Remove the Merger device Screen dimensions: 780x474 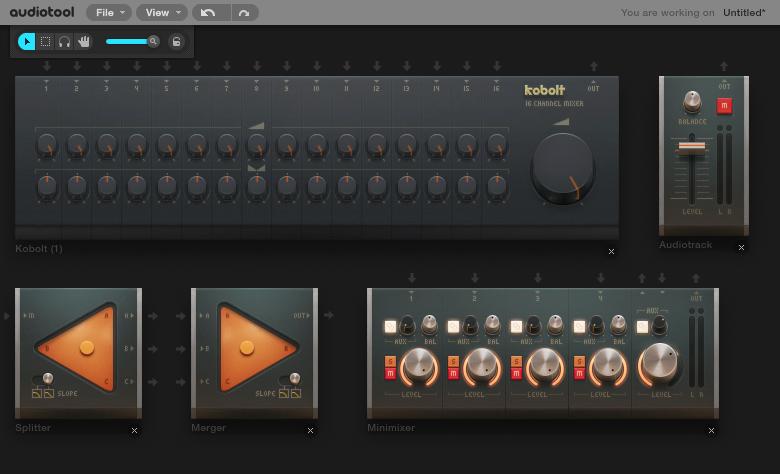(x=310, y=431)
